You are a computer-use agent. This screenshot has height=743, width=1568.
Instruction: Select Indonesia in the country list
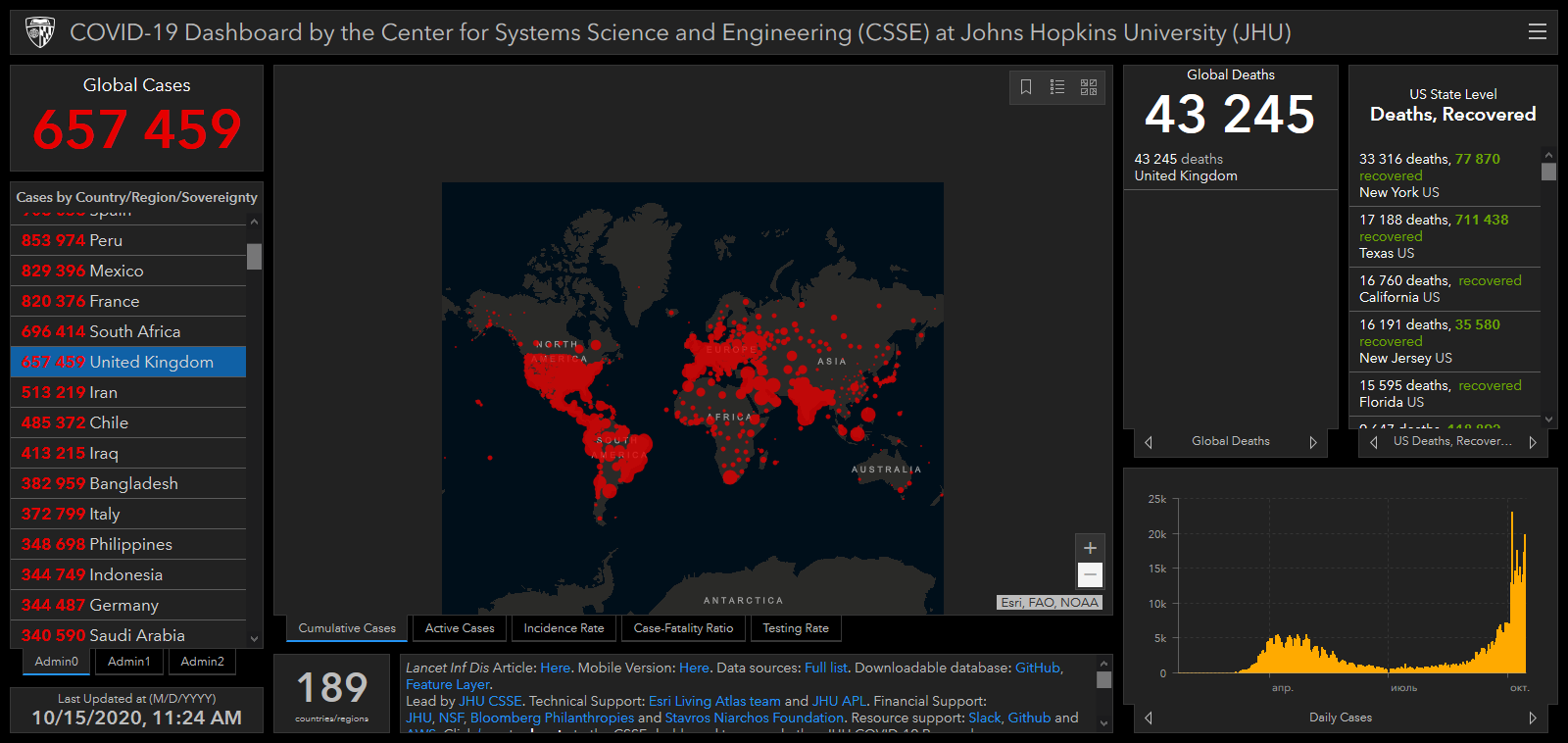tap(128, 574)
